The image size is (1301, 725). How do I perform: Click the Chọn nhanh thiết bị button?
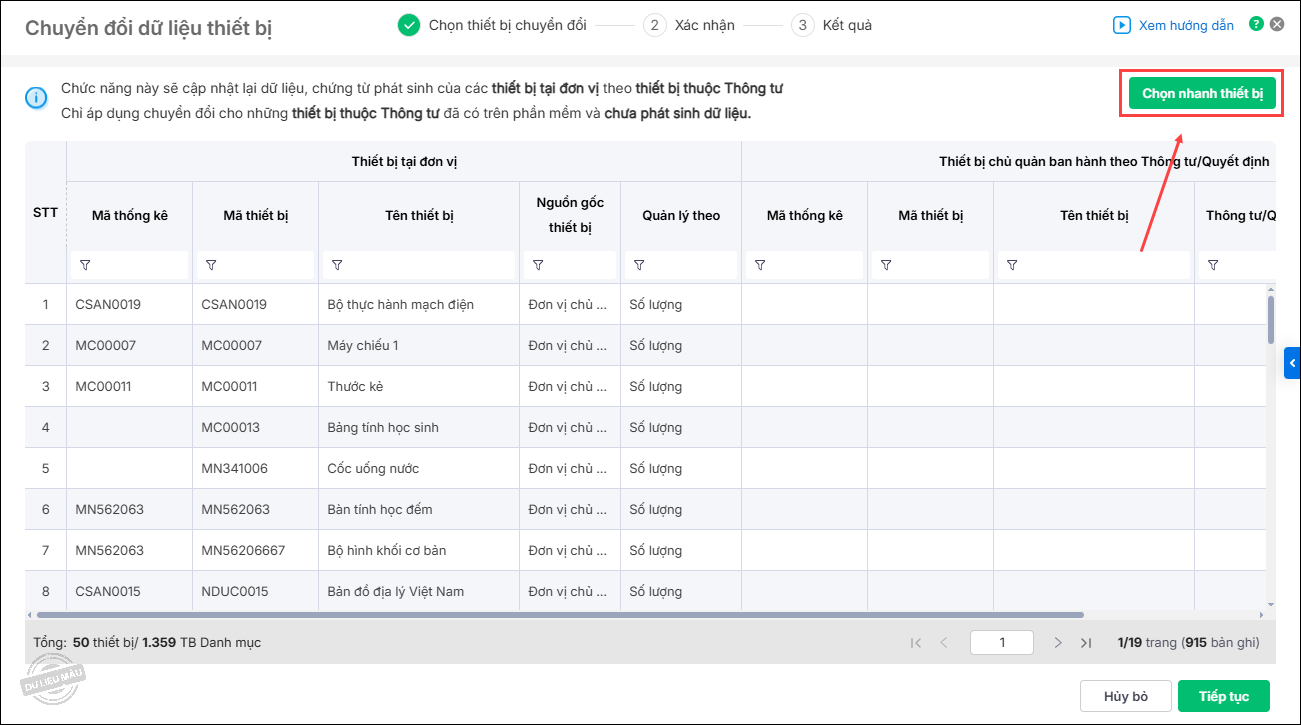pyautogui.click(x=1202, y=93)
